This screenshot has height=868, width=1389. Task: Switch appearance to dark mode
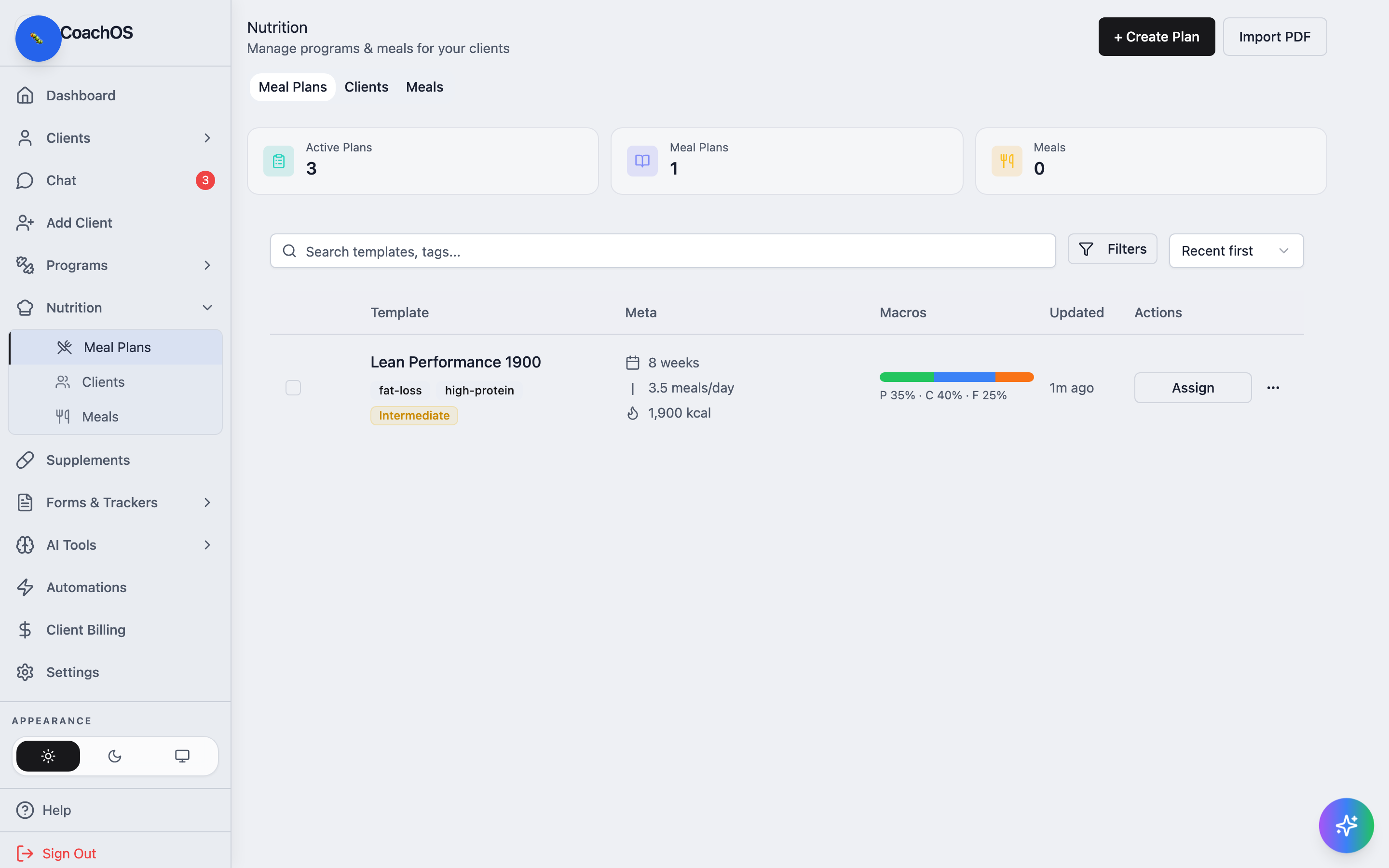[x=115, y=756]
